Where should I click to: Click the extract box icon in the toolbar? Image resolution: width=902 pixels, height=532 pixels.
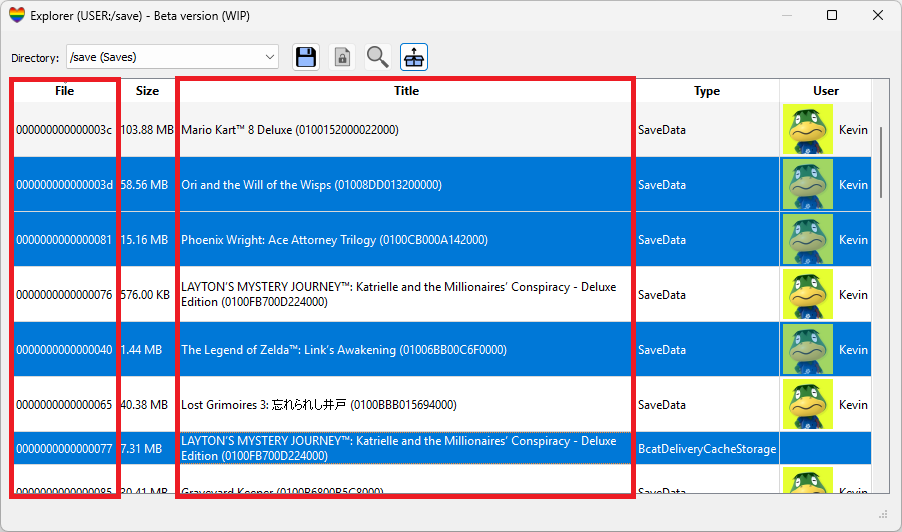(x=414, y=58)
